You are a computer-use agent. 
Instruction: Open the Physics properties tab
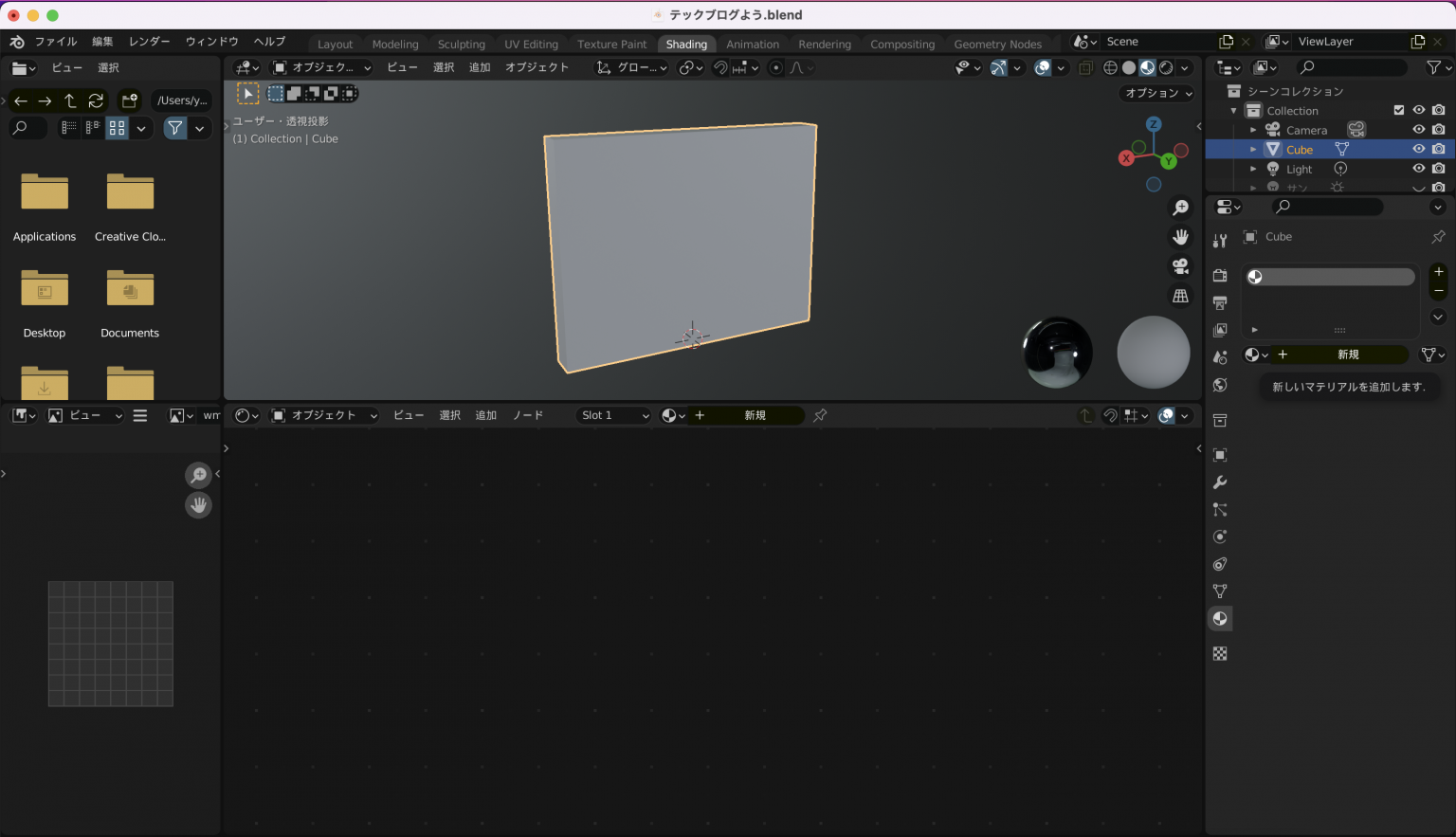1220,537
